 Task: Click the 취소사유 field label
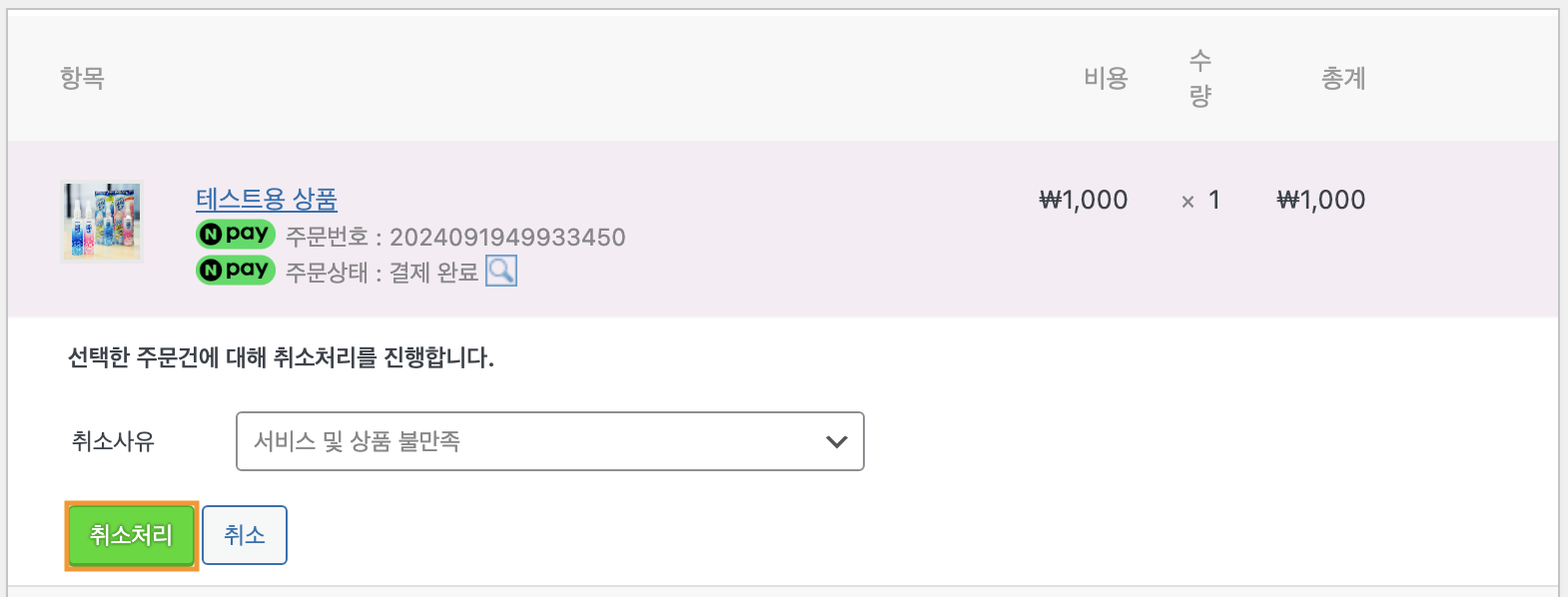(113, 441)
